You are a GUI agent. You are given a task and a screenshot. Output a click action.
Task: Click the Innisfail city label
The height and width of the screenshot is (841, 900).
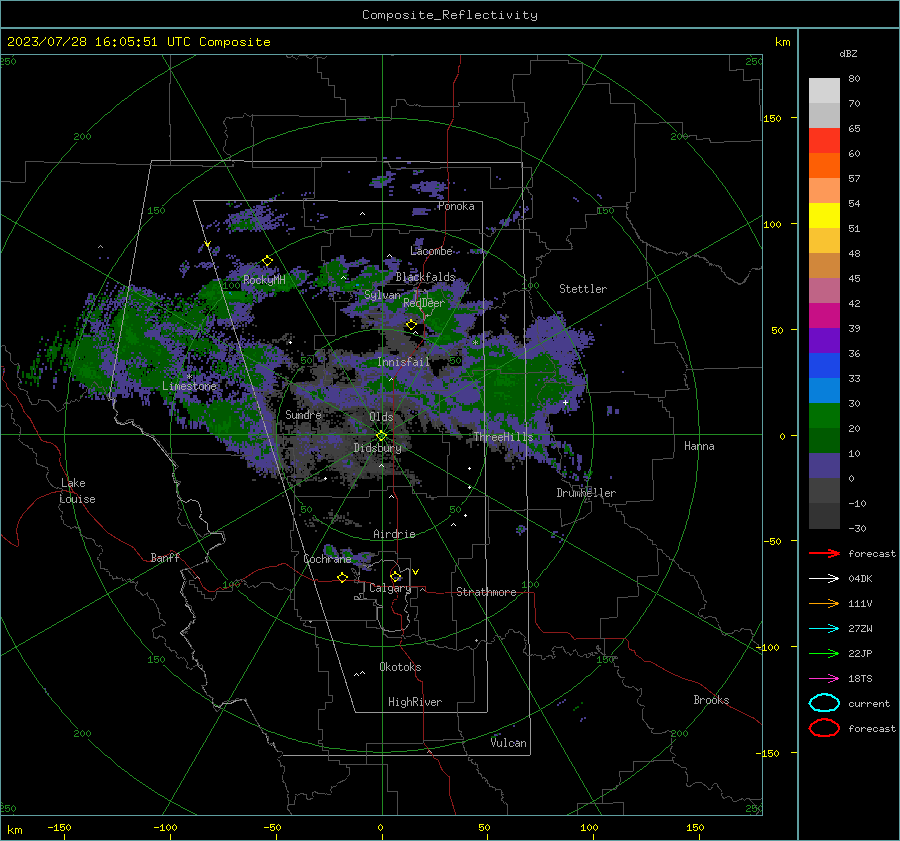[x=403, y=362]
